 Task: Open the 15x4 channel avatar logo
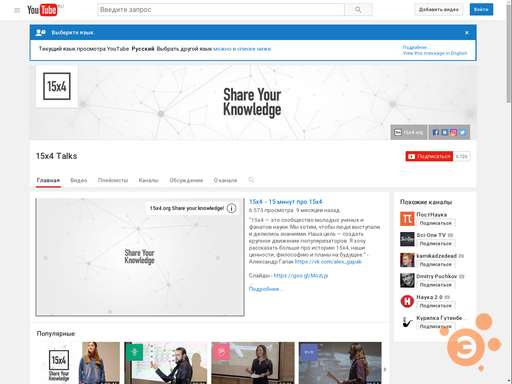pos(57,86)
